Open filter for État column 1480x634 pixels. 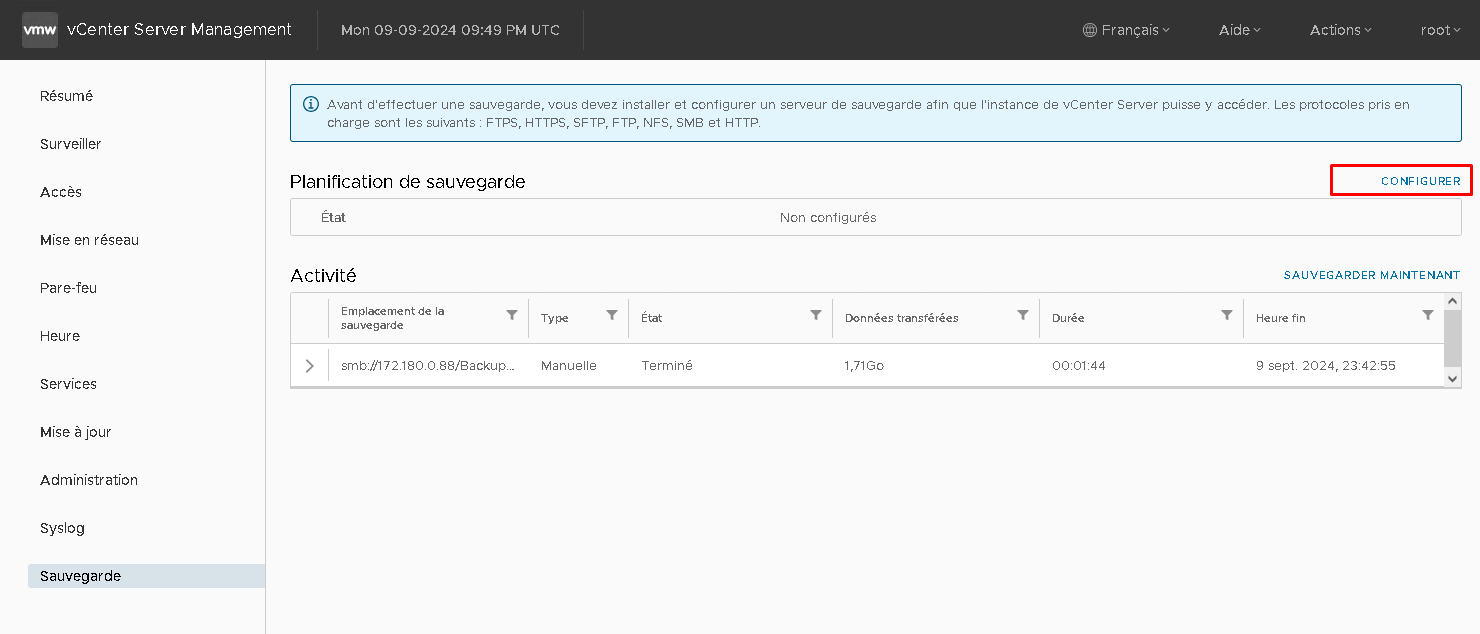[816, 315]
